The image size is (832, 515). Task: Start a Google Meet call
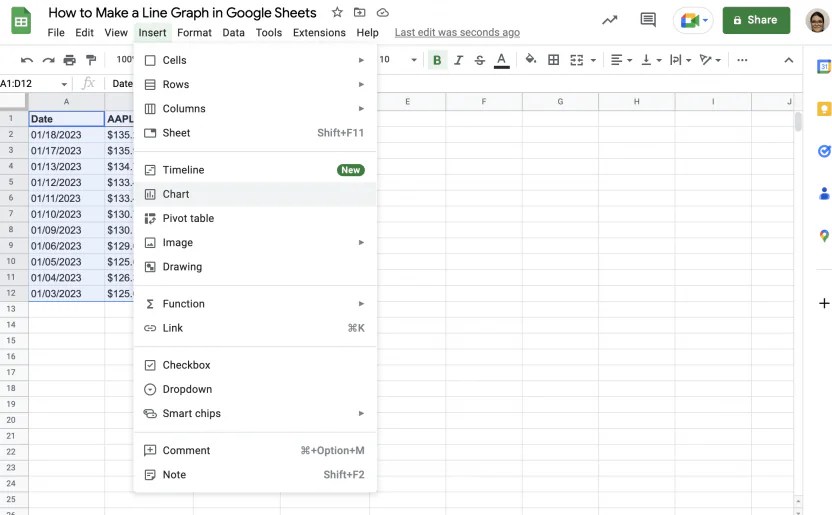coord(692,21)
